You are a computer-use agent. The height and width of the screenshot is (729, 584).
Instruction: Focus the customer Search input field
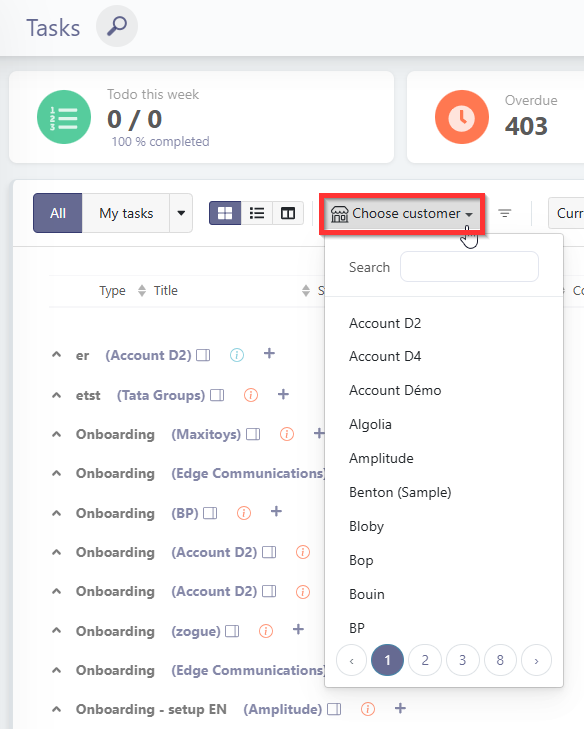[x=469, y=267]
